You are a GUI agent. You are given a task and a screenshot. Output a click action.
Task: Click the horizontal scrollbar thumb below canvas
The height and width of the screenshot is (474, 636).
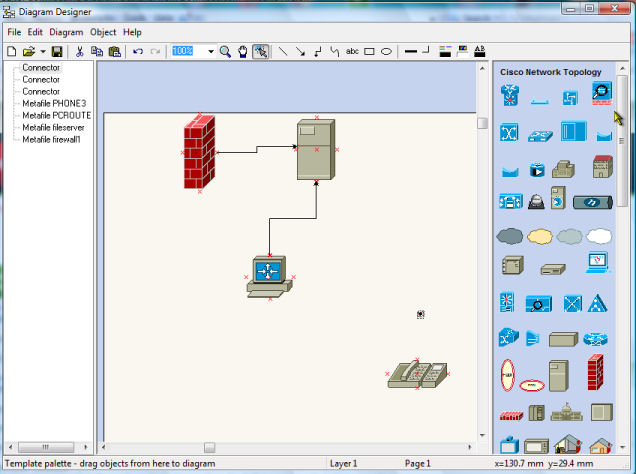[x=209, y=447]
